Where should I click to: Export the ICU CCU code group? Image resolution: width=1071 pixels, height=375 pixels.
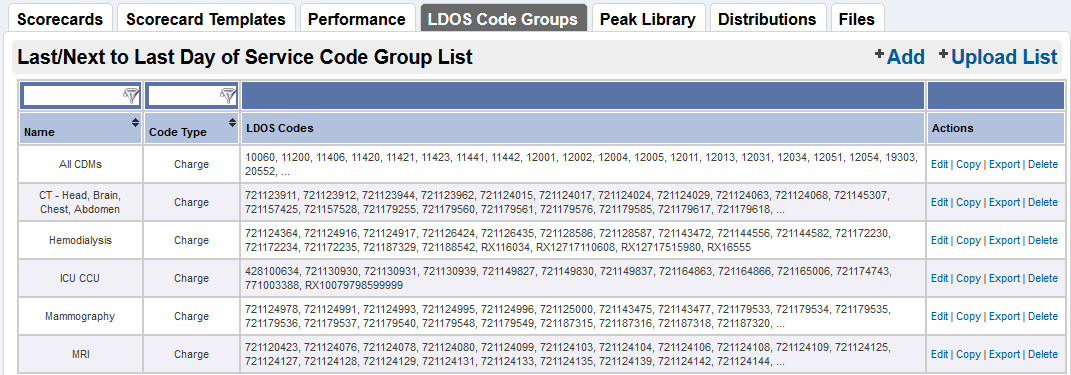pyautogui.click(x=1005, y=279)
